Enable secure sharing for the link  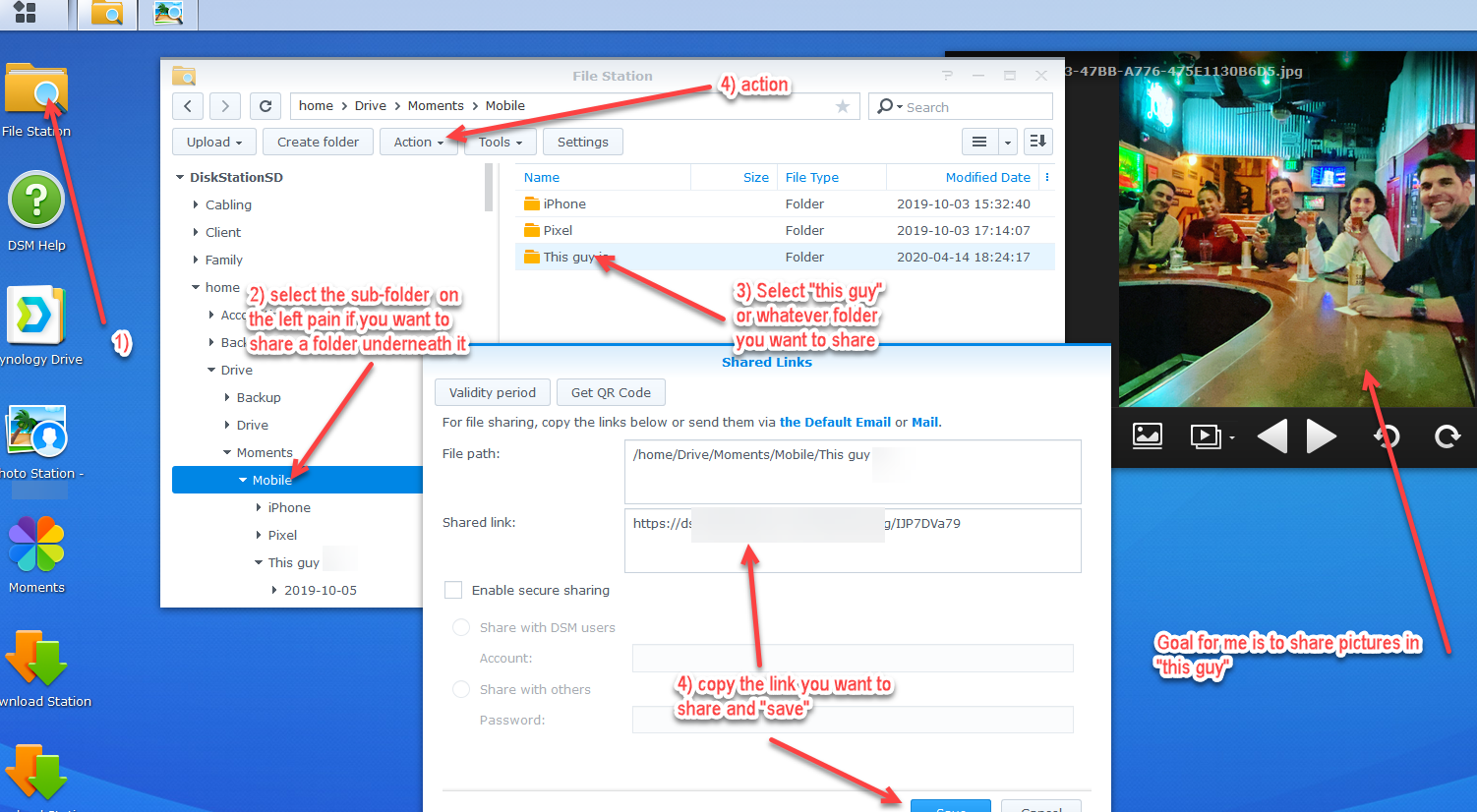click(453, 590)
